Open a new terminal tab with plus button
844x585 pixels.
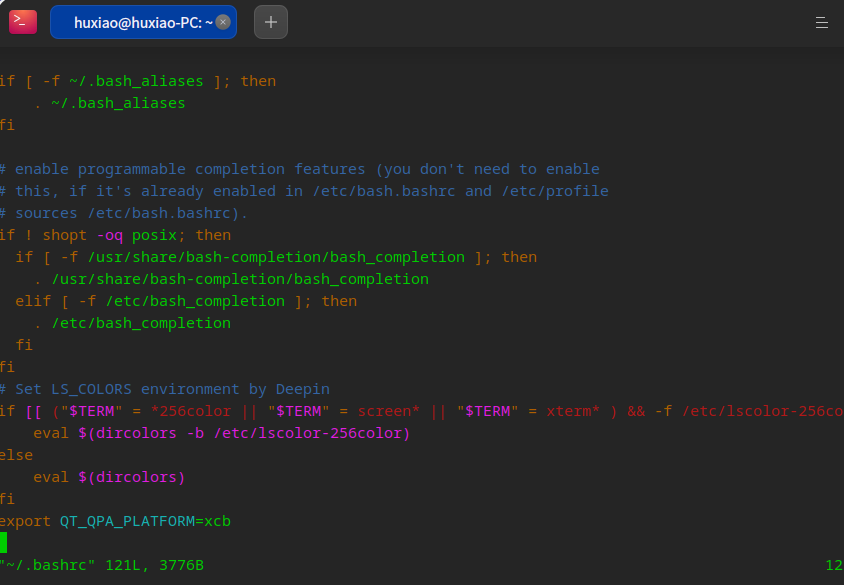(x=271, y=22)
